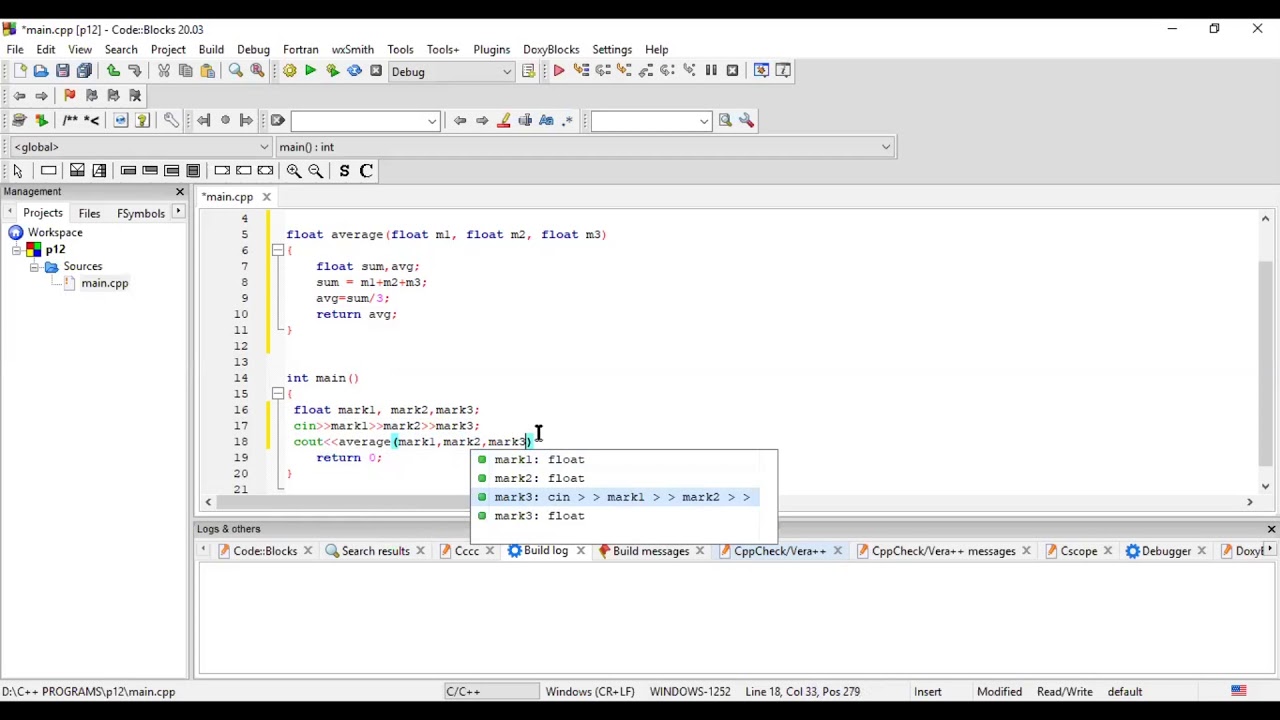The width and height of the screenshot is (1280, 720).
Task: Paste from clipboard icon
Action: point(208,71)
